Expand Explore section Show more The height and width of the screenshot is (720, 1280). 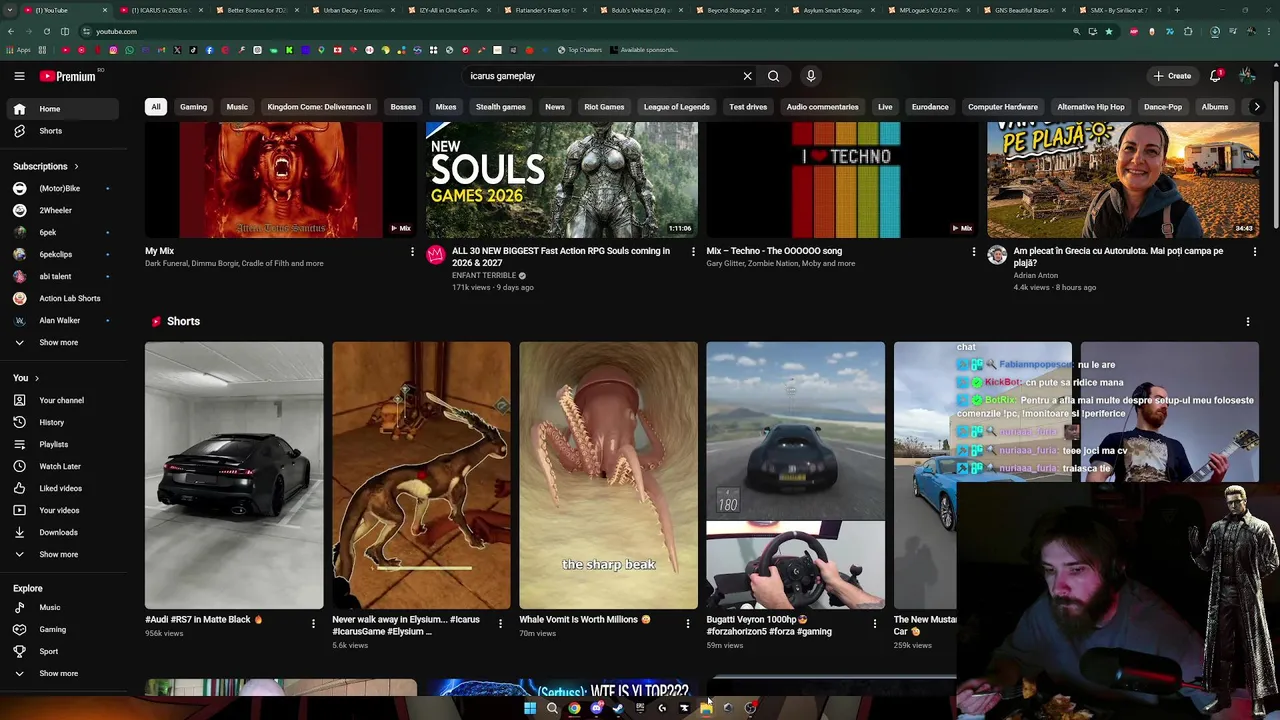point(64,673)
